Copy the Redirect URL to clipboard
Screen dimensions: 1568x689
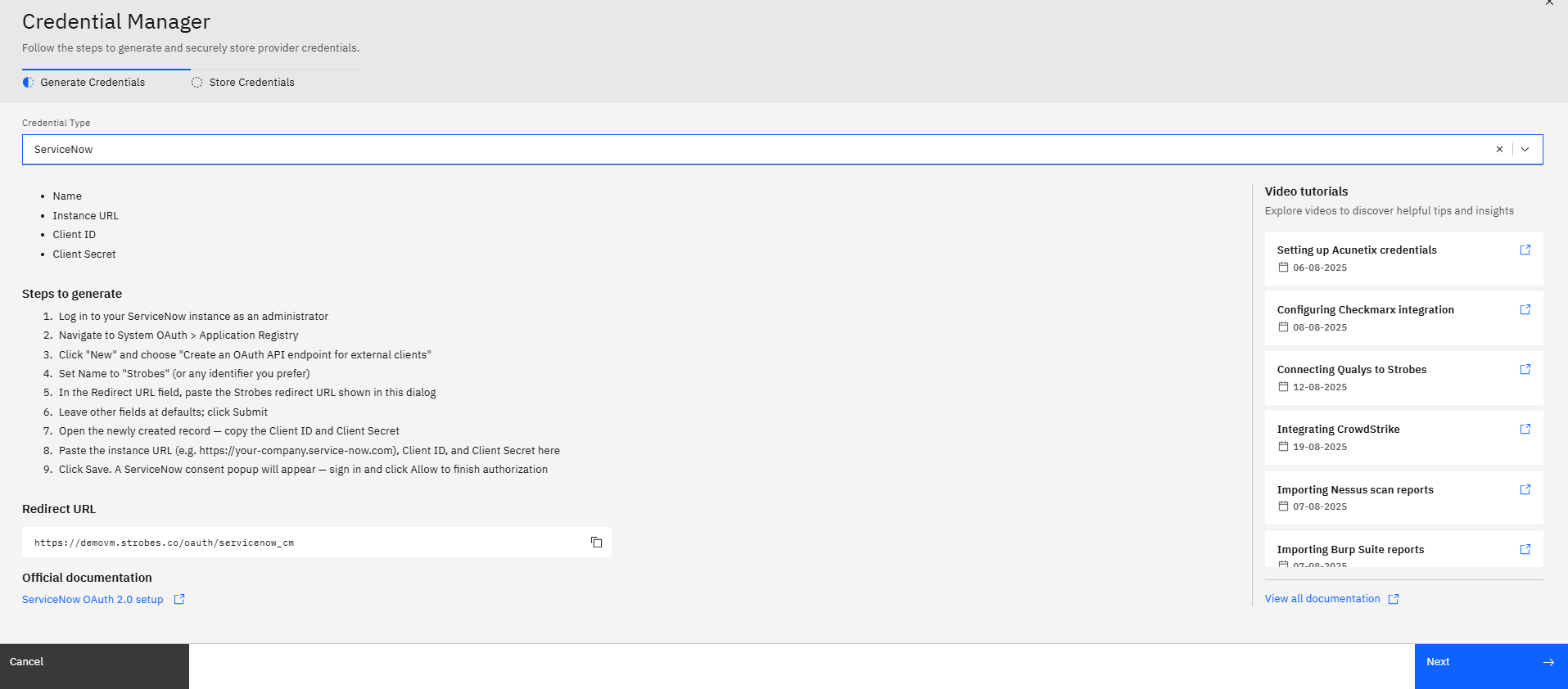[x=596, y=543]
